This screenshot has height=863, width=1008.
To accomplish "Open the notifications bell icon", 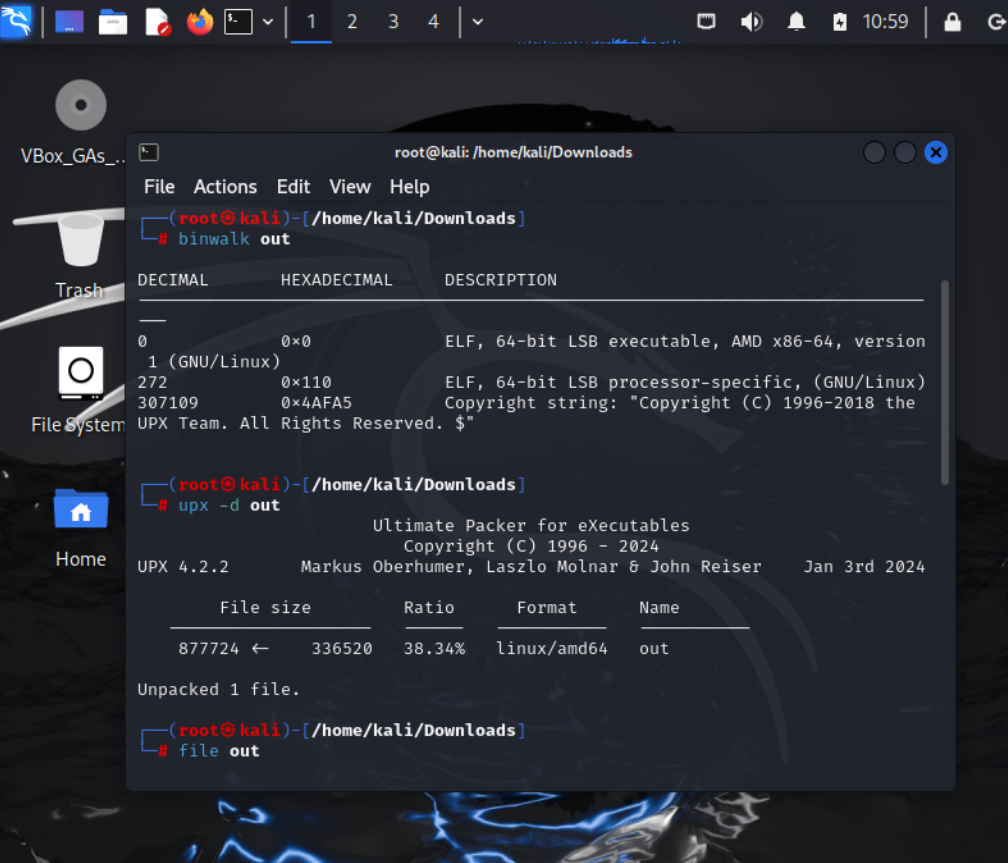I will tap(796, 21).
